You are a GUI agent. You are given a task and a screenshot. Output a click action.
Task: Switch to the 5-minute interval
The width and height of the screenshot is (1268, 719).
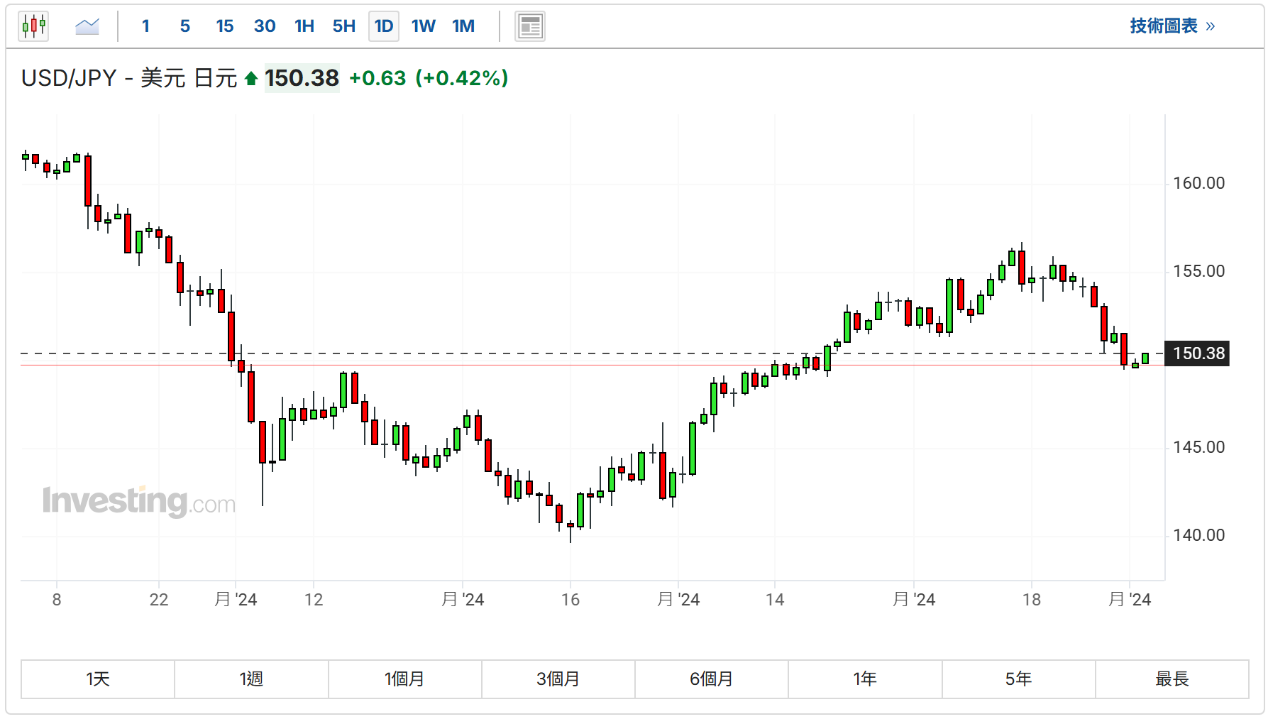pos(185,26)
